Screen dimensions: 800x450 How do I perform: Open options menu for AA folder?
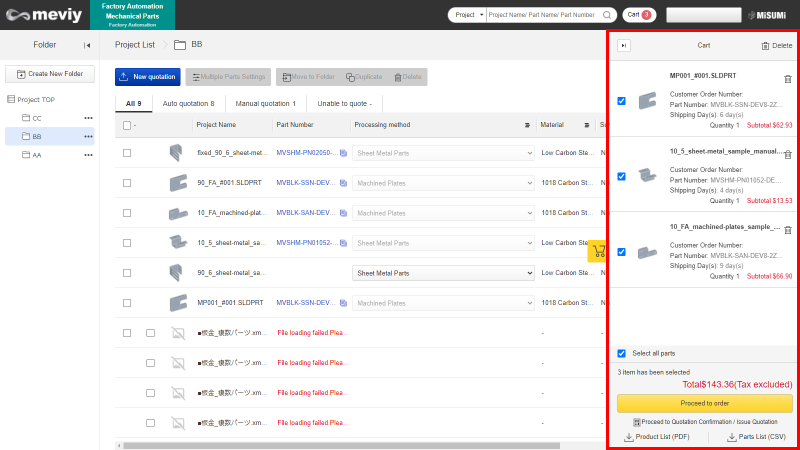(88, 155)
